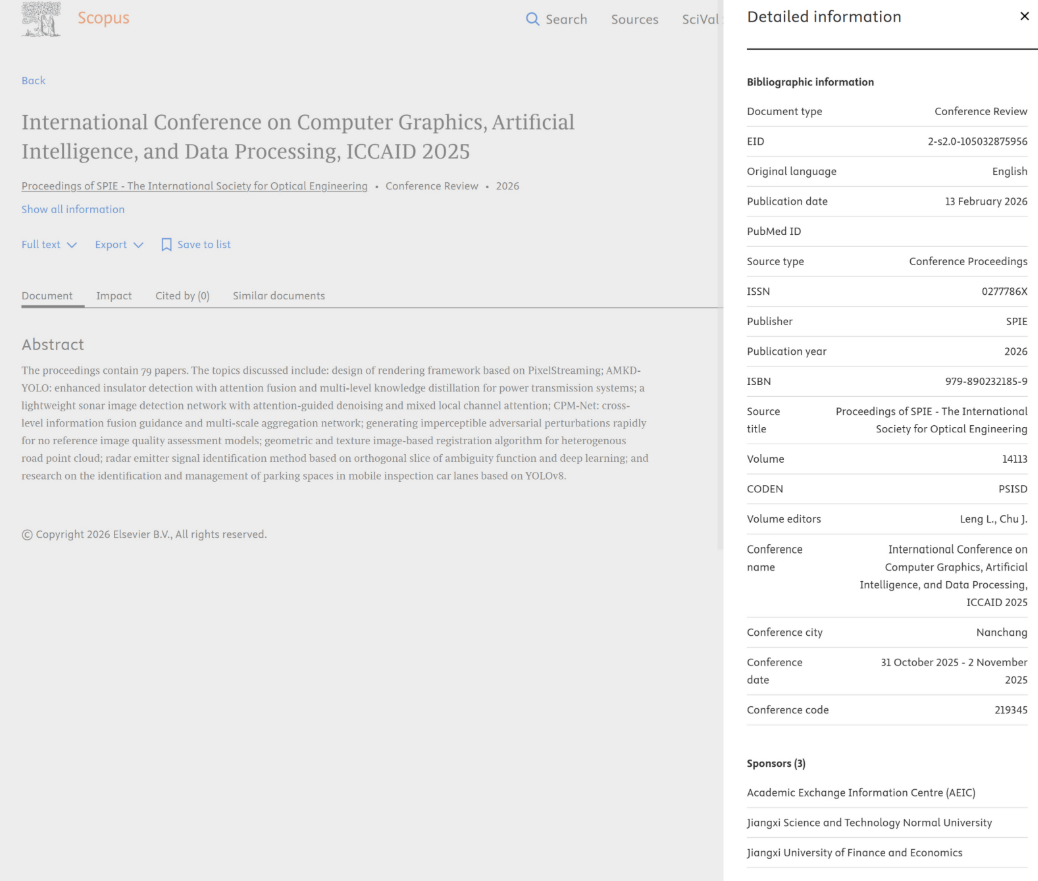This screenshot has height=881, width=1038.
Task: Click the Scopus brand name
Action: [x=103, y=18]
